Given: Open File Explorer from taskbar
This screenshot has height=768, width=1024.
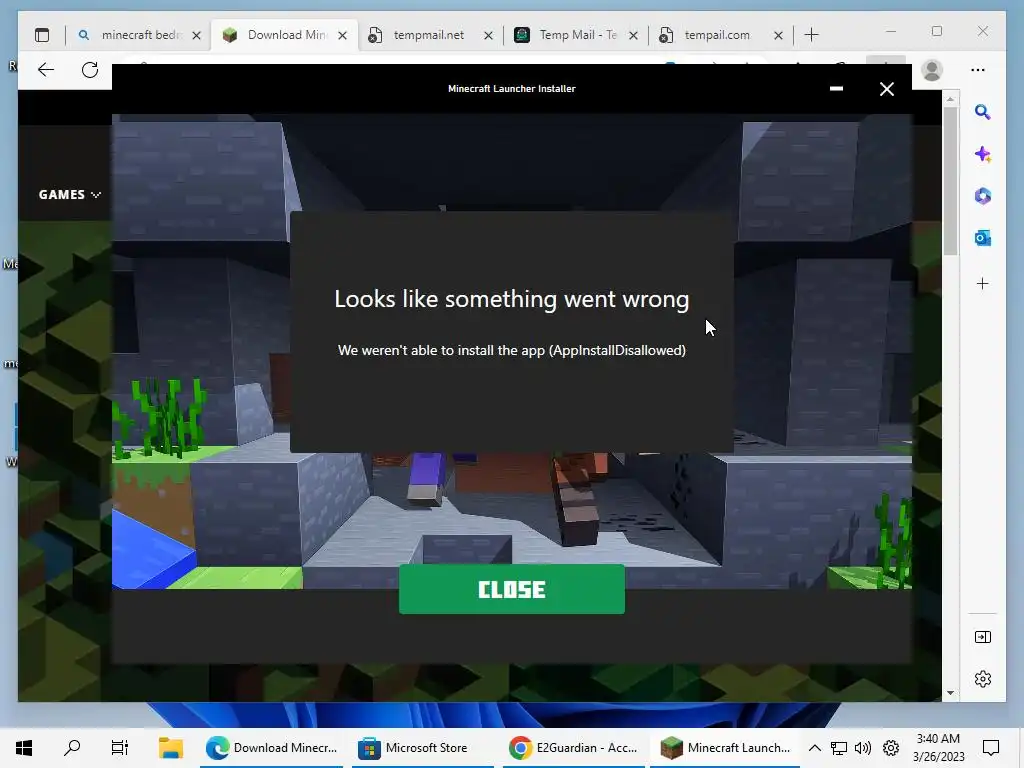Looking at the screenshot, I should tap(171, 748).
